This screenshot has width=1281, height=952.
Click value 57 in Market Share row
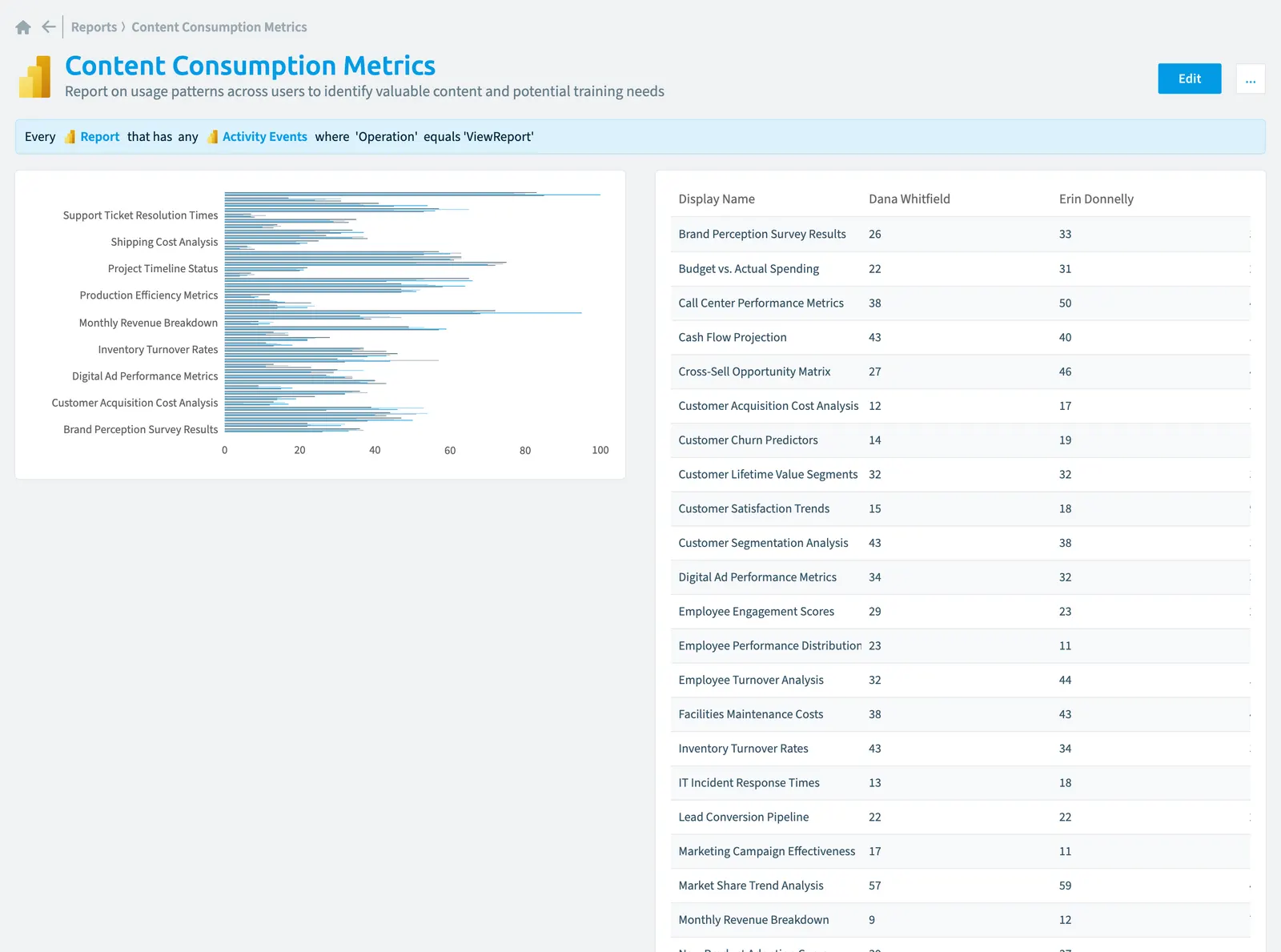point(874,886)
